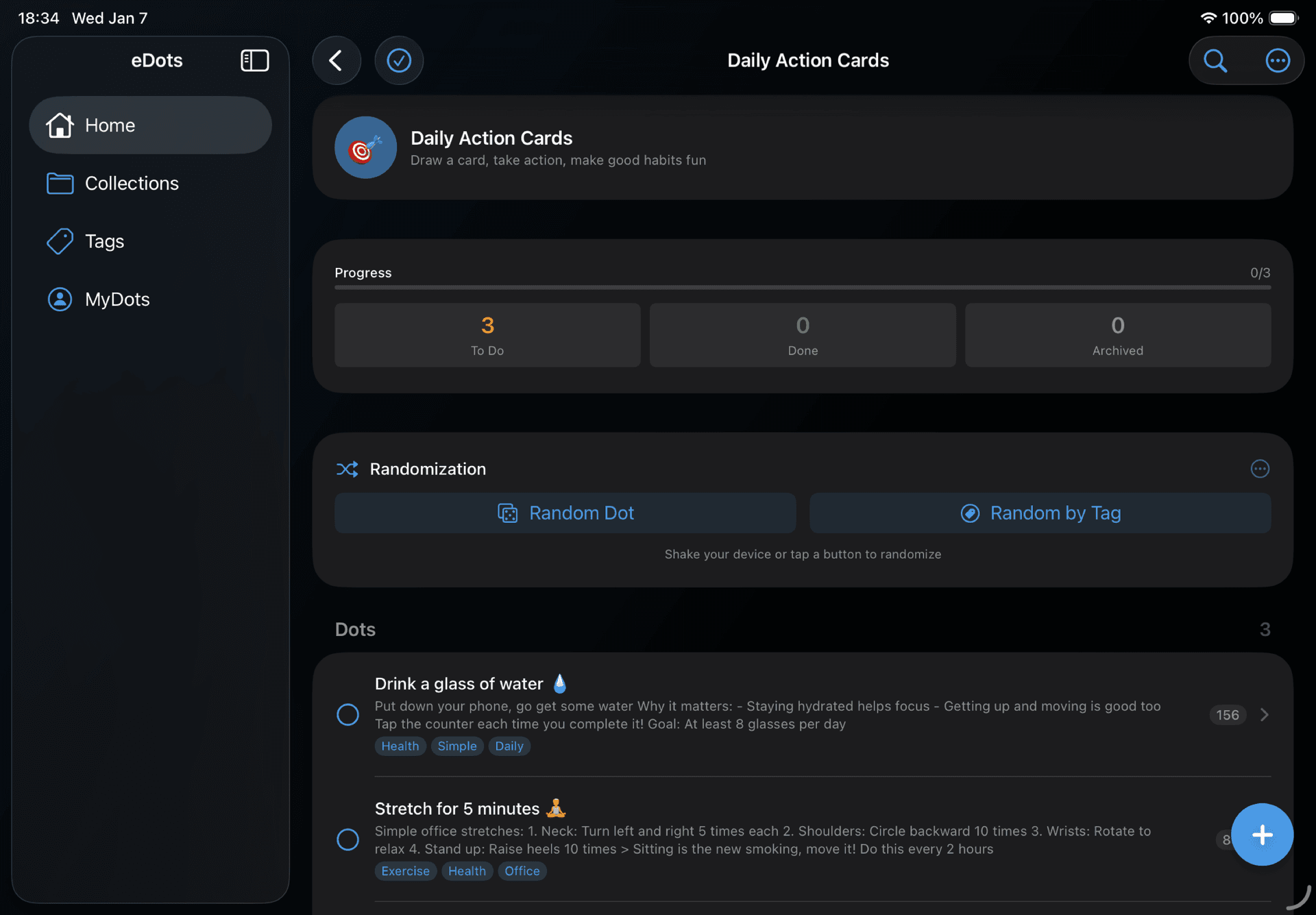Tap the floating plus button to add a dot
The height and width of the screenshot is (915, 1316).
1262,835
